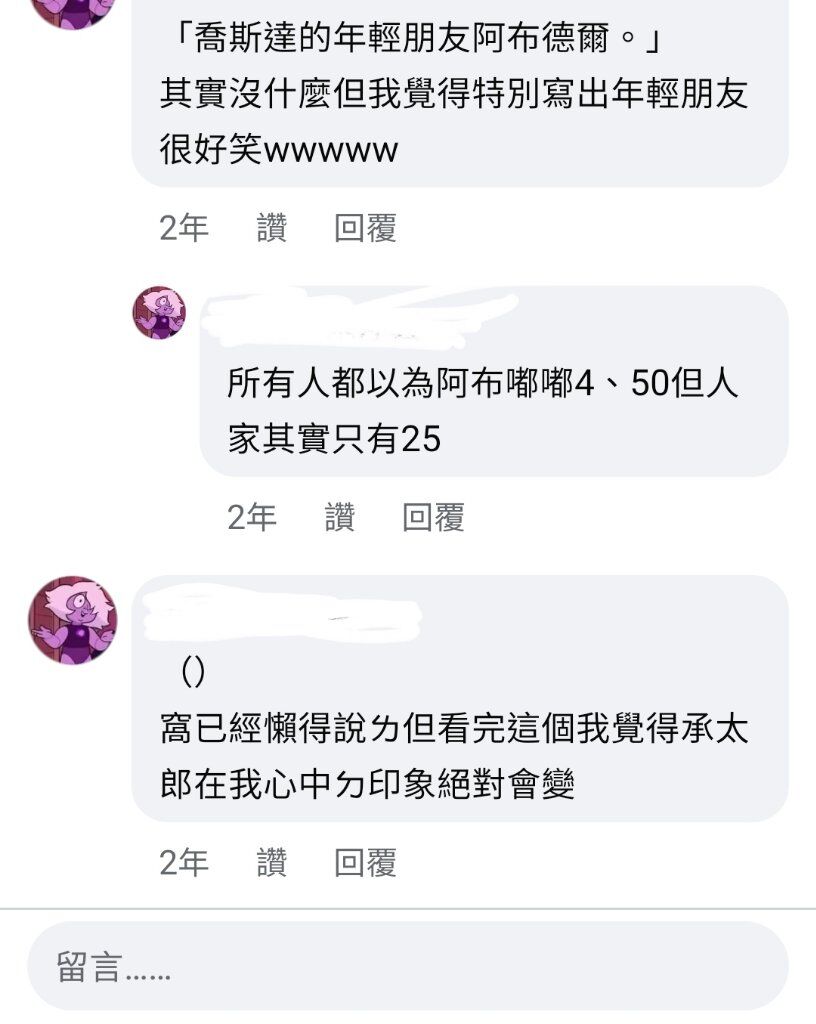The image size is (816, 1024).
Task: Open the 2年 timestamp under the first comment
Action: click(x=184, y=228)
